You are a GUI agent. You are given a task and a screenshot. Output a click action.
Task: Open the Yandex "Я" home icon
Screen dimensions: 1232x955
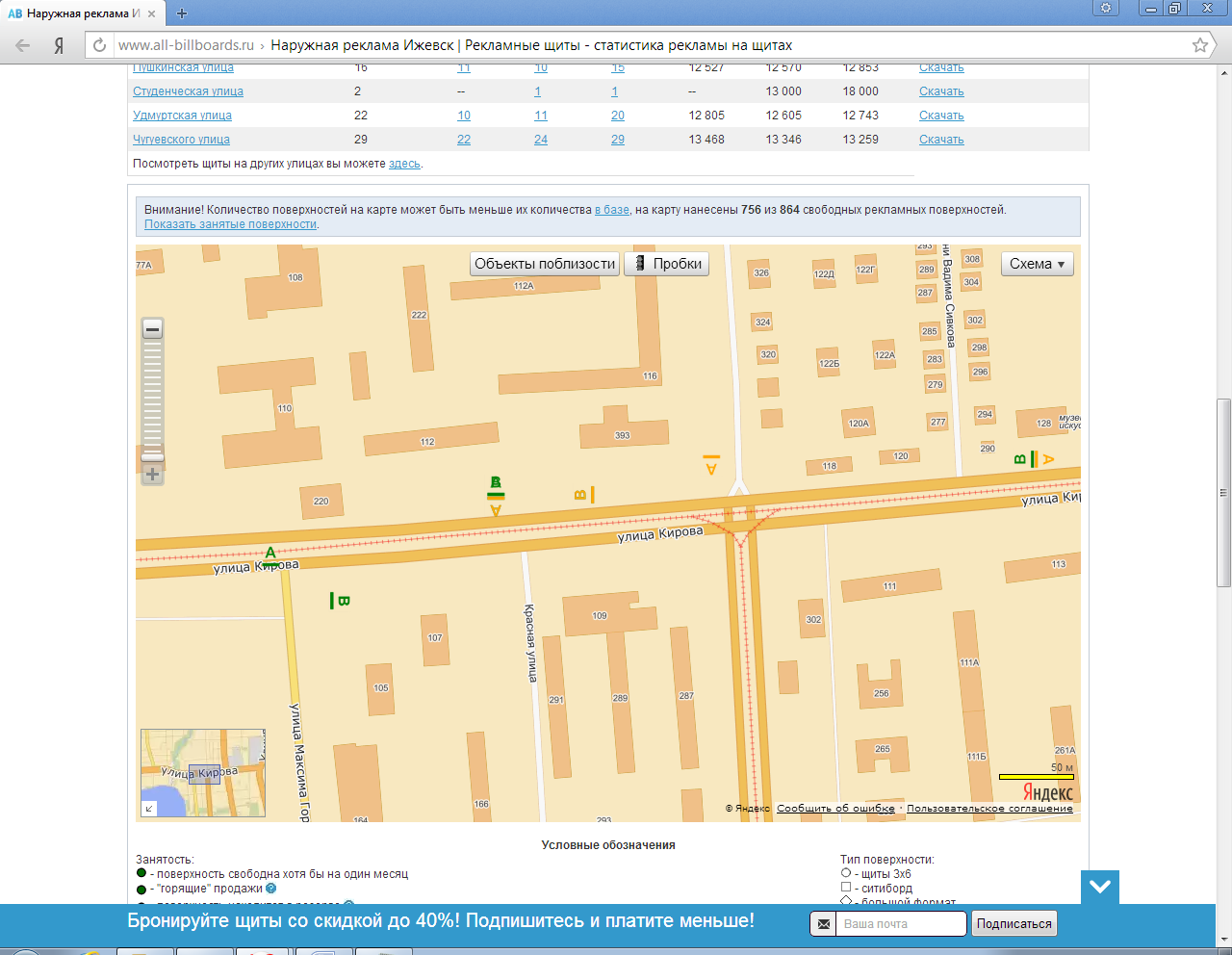60,45
